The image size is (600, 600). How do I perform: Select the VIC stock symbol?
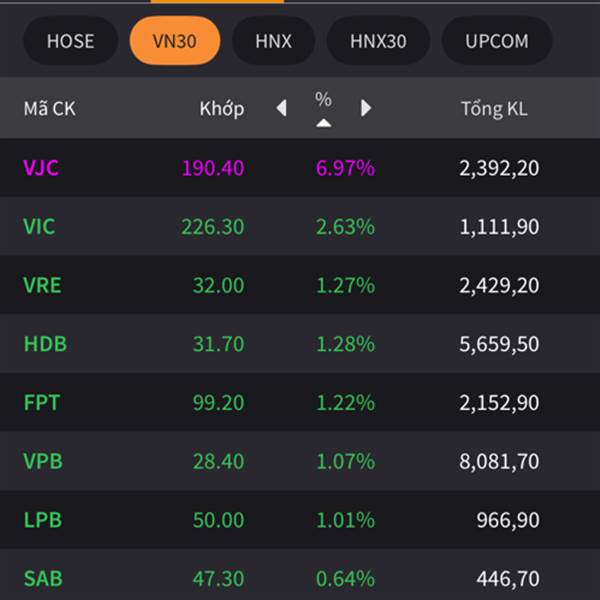(39, 227)
